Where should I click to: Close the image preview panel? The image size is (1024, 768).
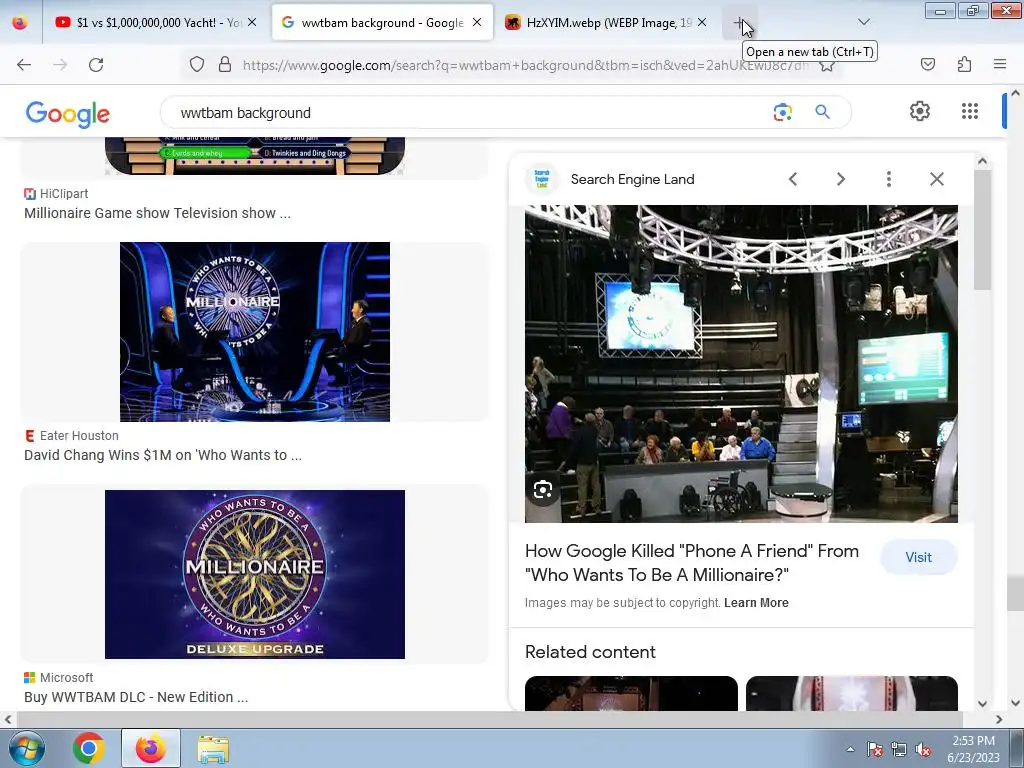(937, 179)
